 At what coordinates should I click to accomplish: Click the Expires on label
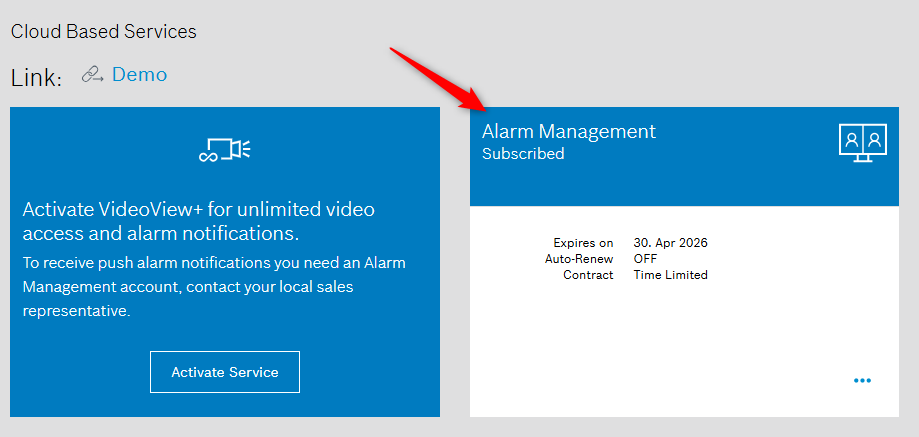582,242
